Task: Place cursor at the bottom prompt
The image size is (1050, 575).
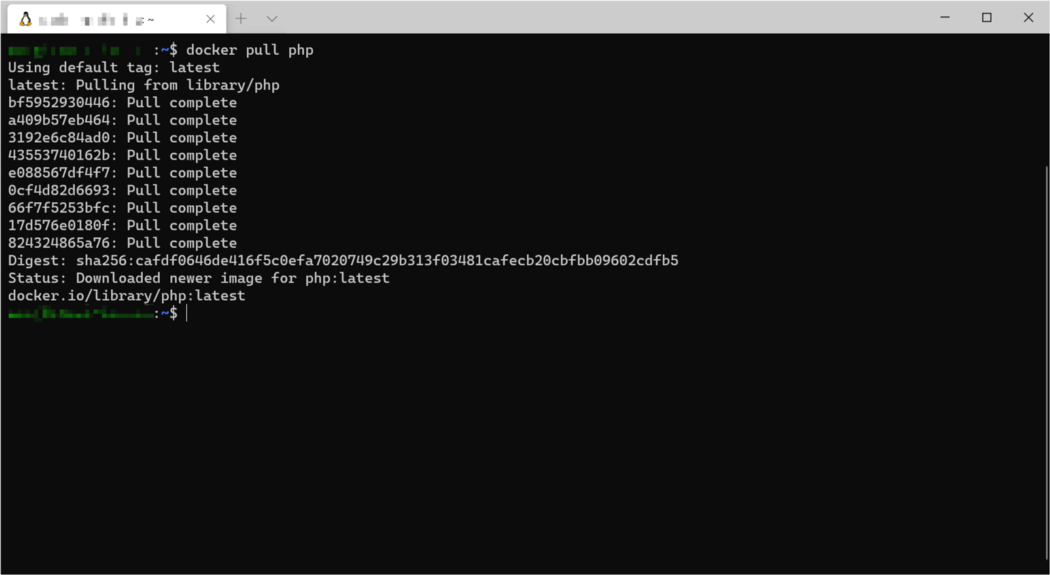Action: click(187, 313)
